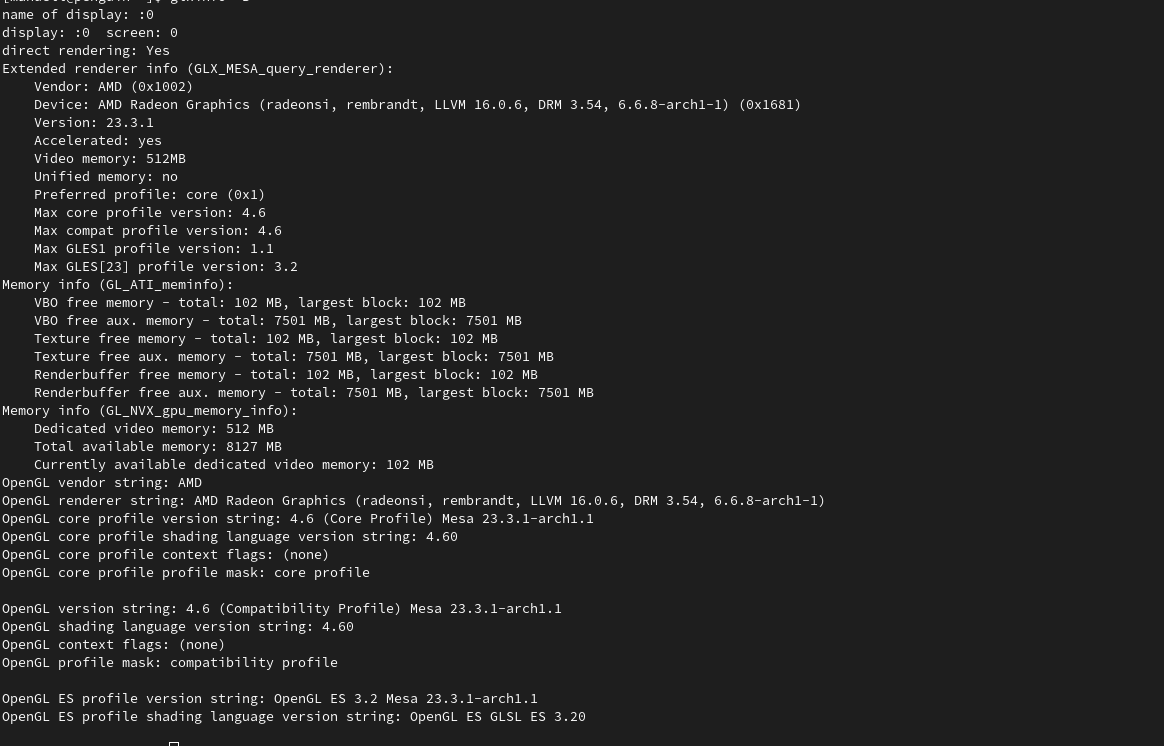Click the Unified memory: no line

point(106,177)
